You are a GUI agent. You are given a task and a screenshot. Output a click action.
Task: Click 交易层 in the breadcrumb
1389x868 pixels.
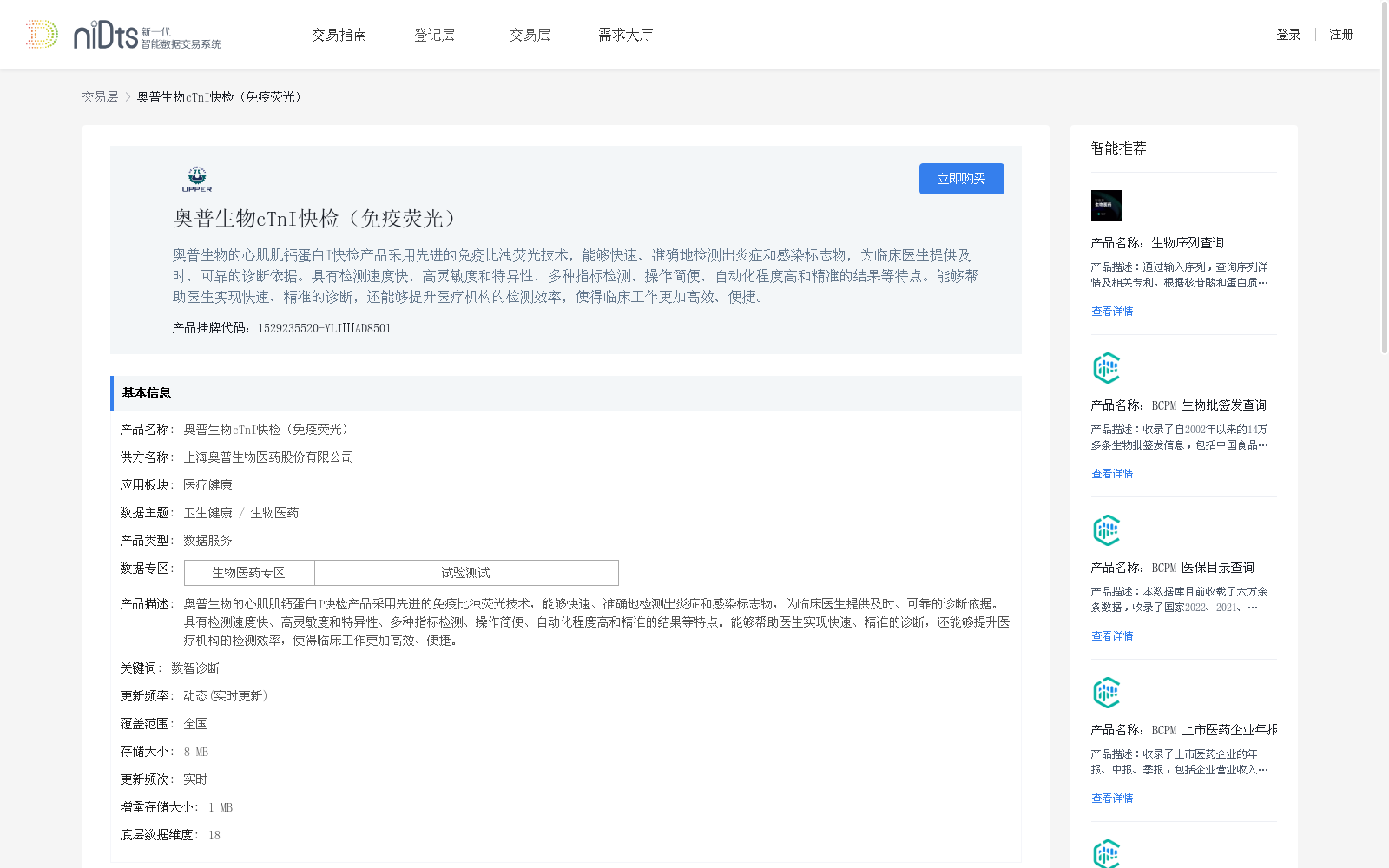(100, 97)
